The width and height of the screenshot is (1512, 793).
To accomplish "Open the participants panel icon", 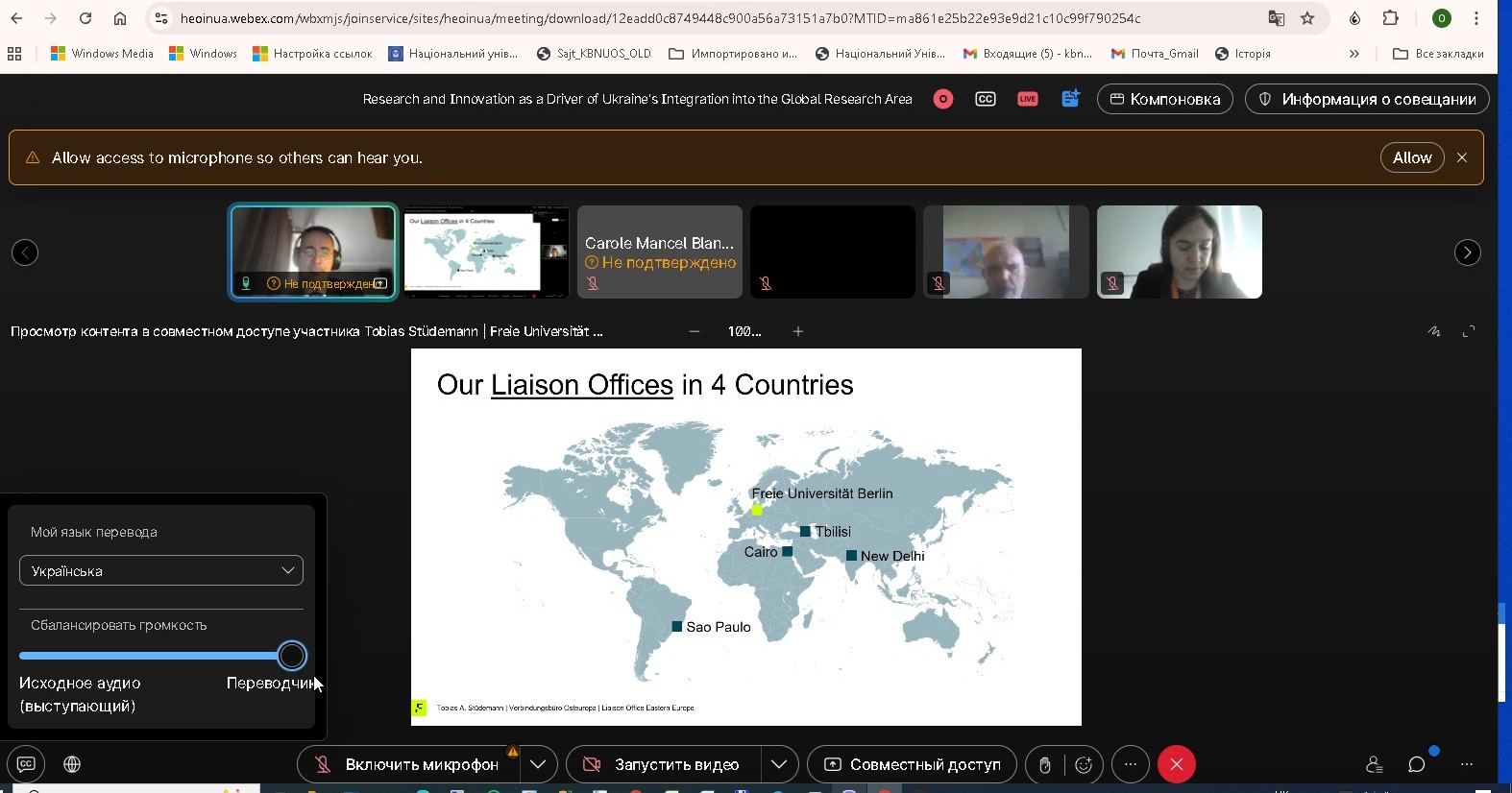I will (1374, 764).
